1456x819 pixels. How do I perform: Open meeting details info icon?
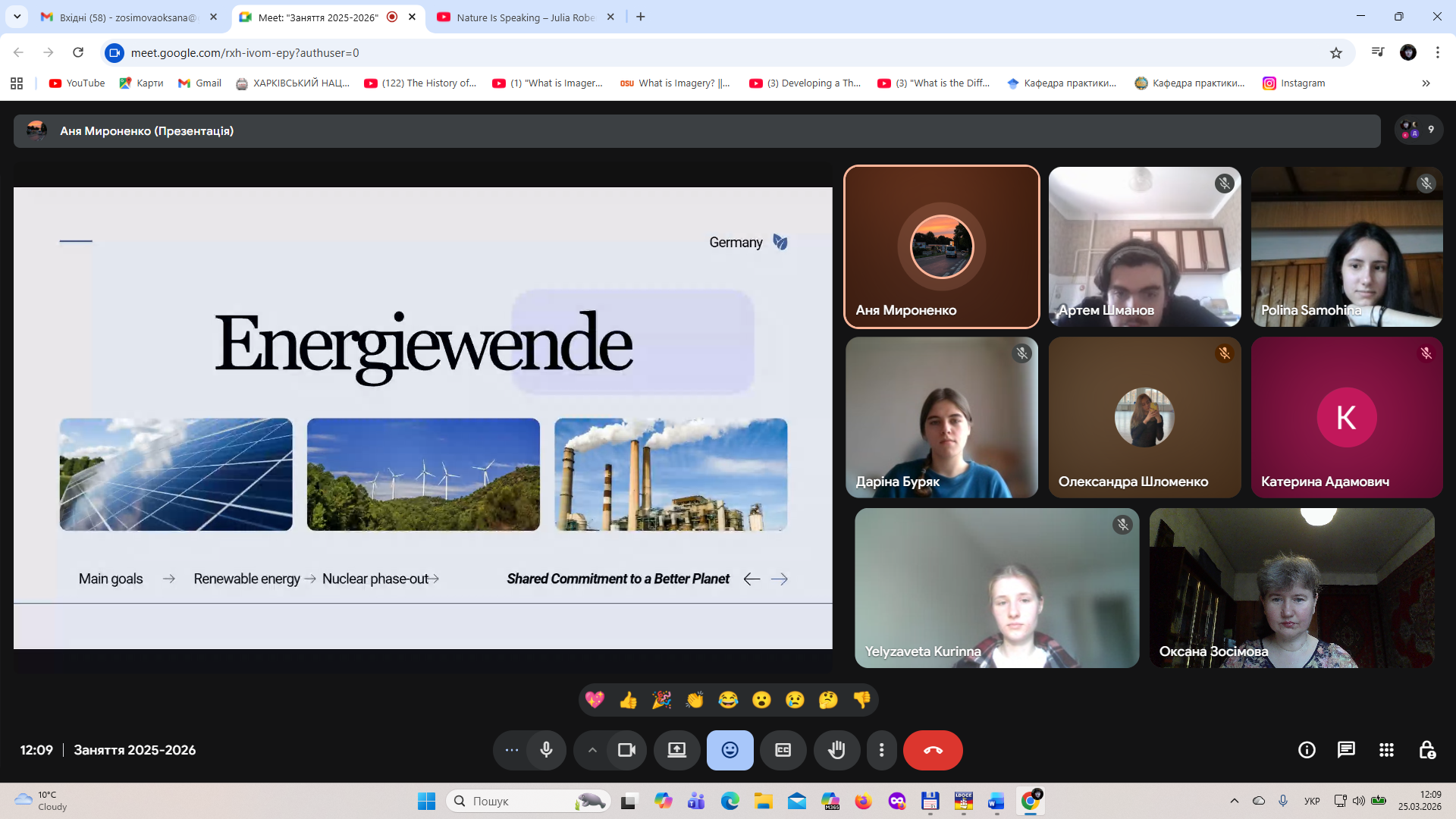(1307, 750)
